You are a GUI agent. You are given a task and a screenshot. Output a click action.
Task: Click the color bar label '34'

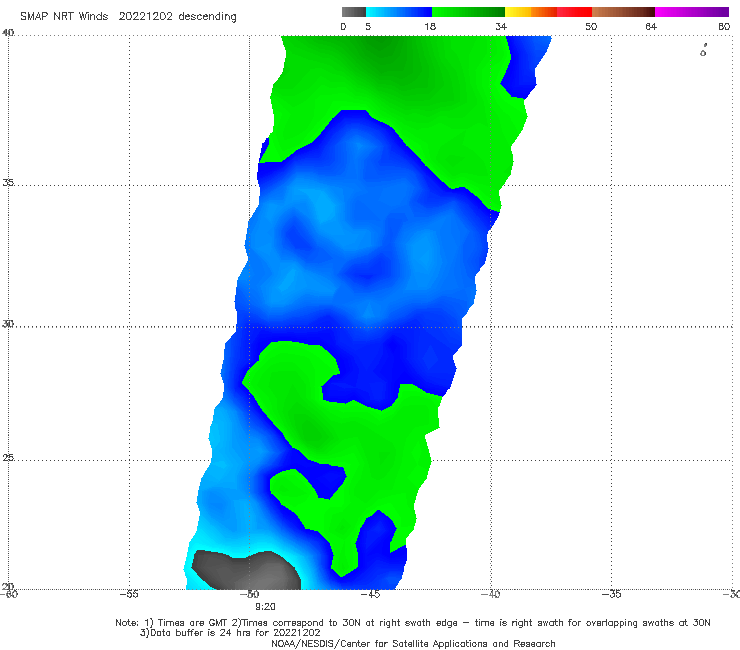coord(501,26)
